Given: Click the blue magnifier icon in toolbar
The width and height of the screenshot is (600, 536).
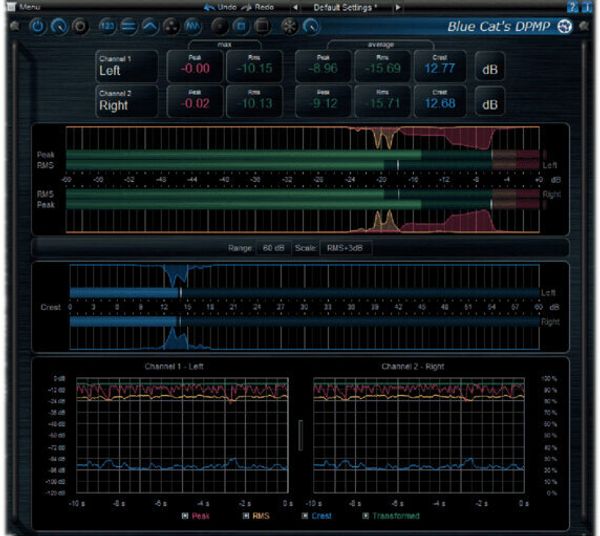Looking at the screenshot, I should (x=311, y=26).
